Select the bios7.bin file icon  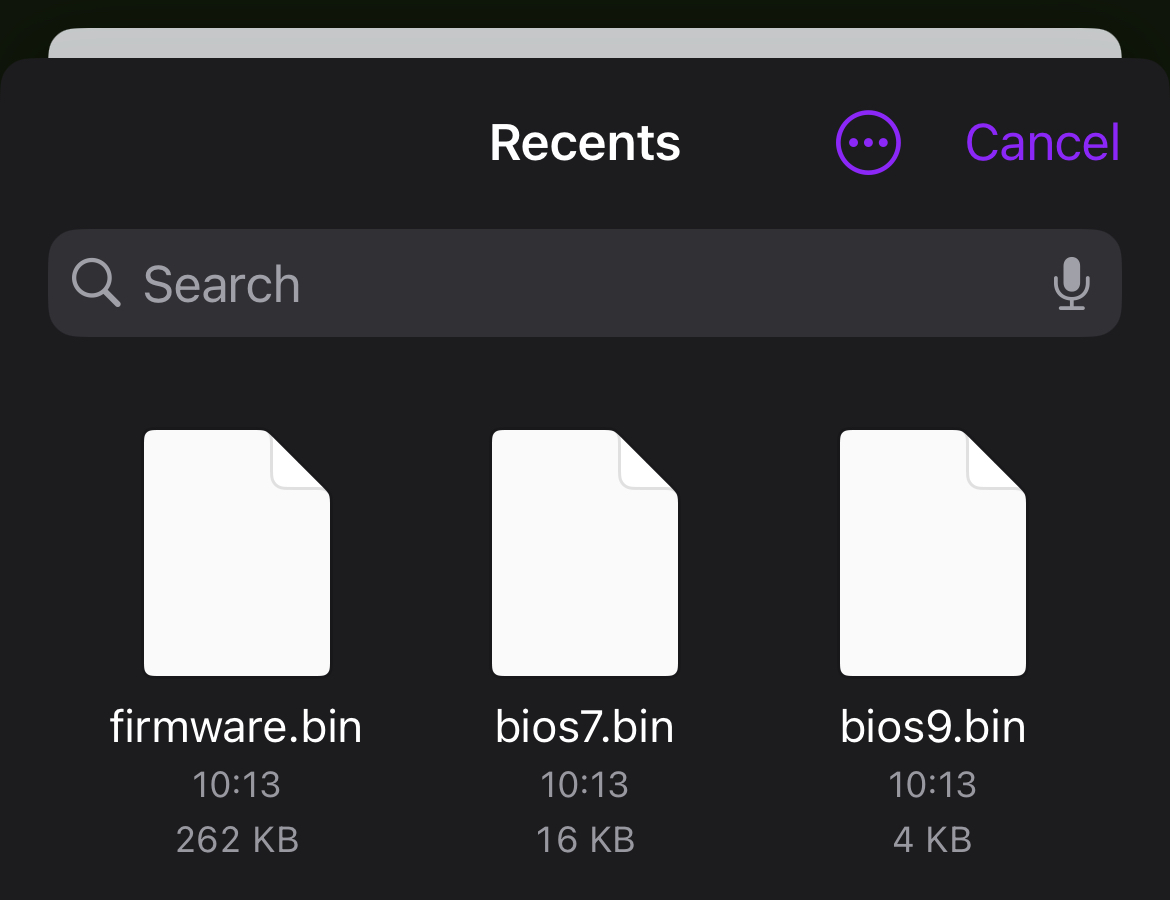[x=585, y=553]
